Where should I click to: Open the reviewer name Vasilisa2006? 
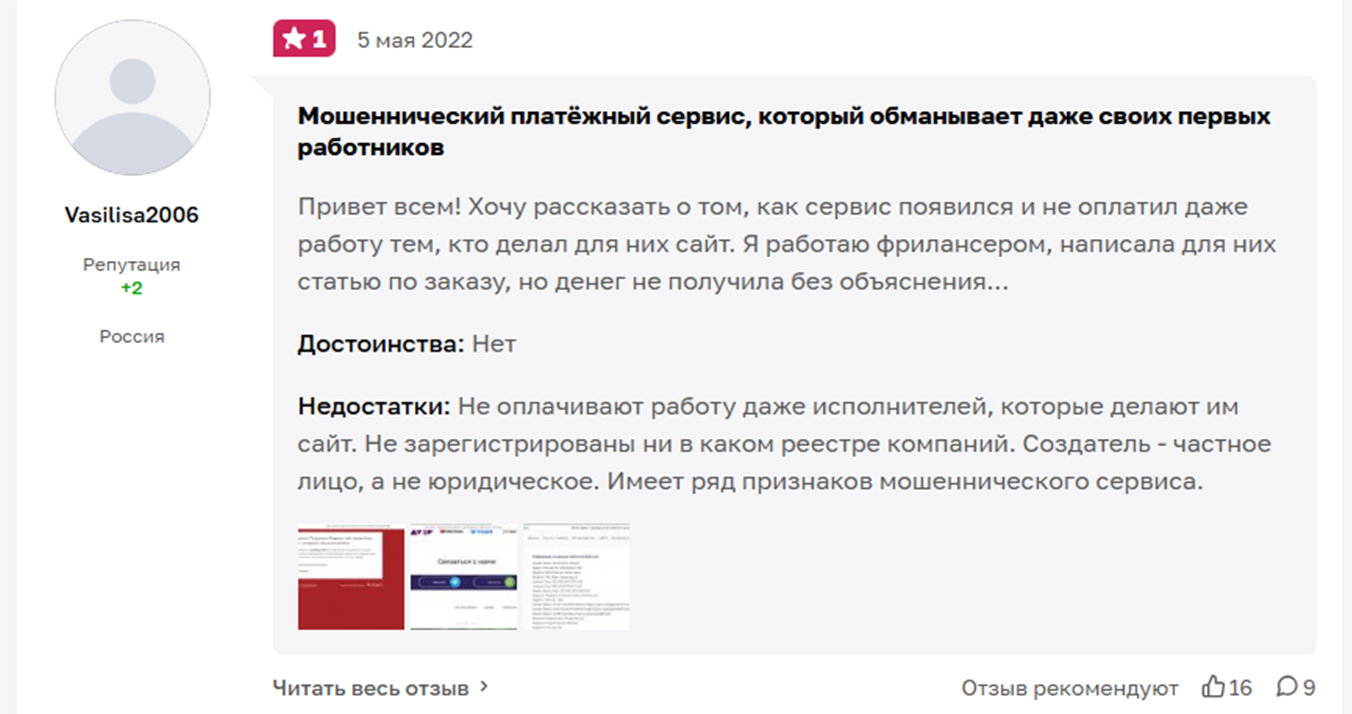pos(131,214)
